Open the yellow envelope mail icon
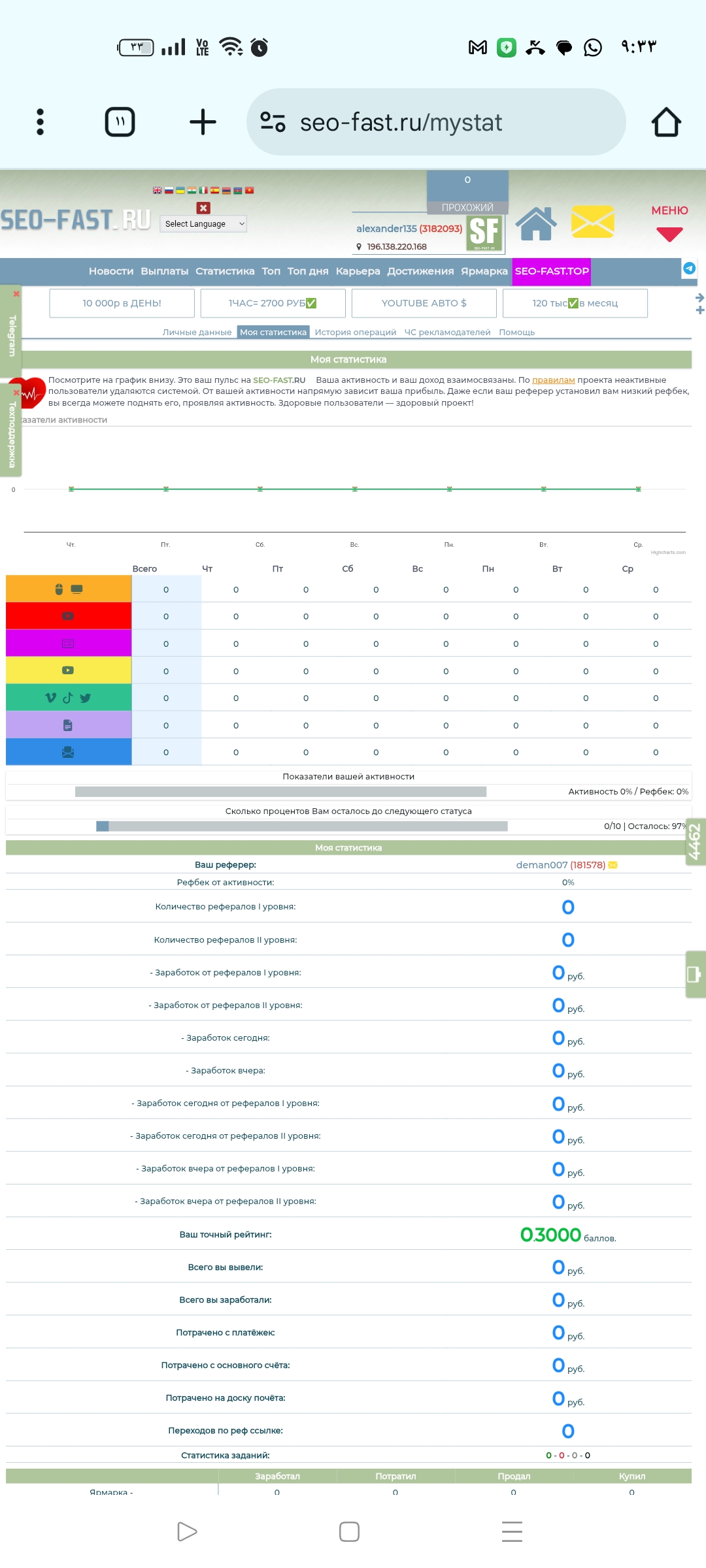The height and width of the screenshot is (1568, 706). 592,222
